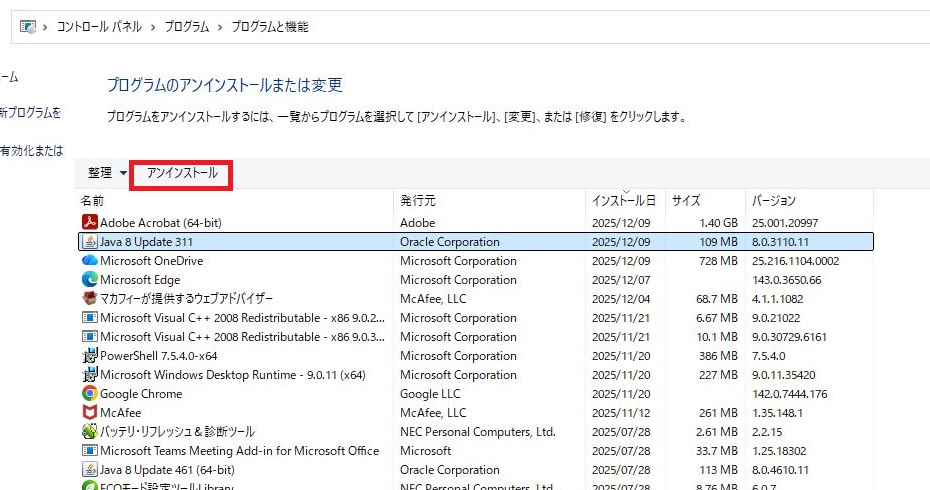The image size is (930, 490).
Task: Sort list by 名前 column header
Action: [x=93, y=201]
